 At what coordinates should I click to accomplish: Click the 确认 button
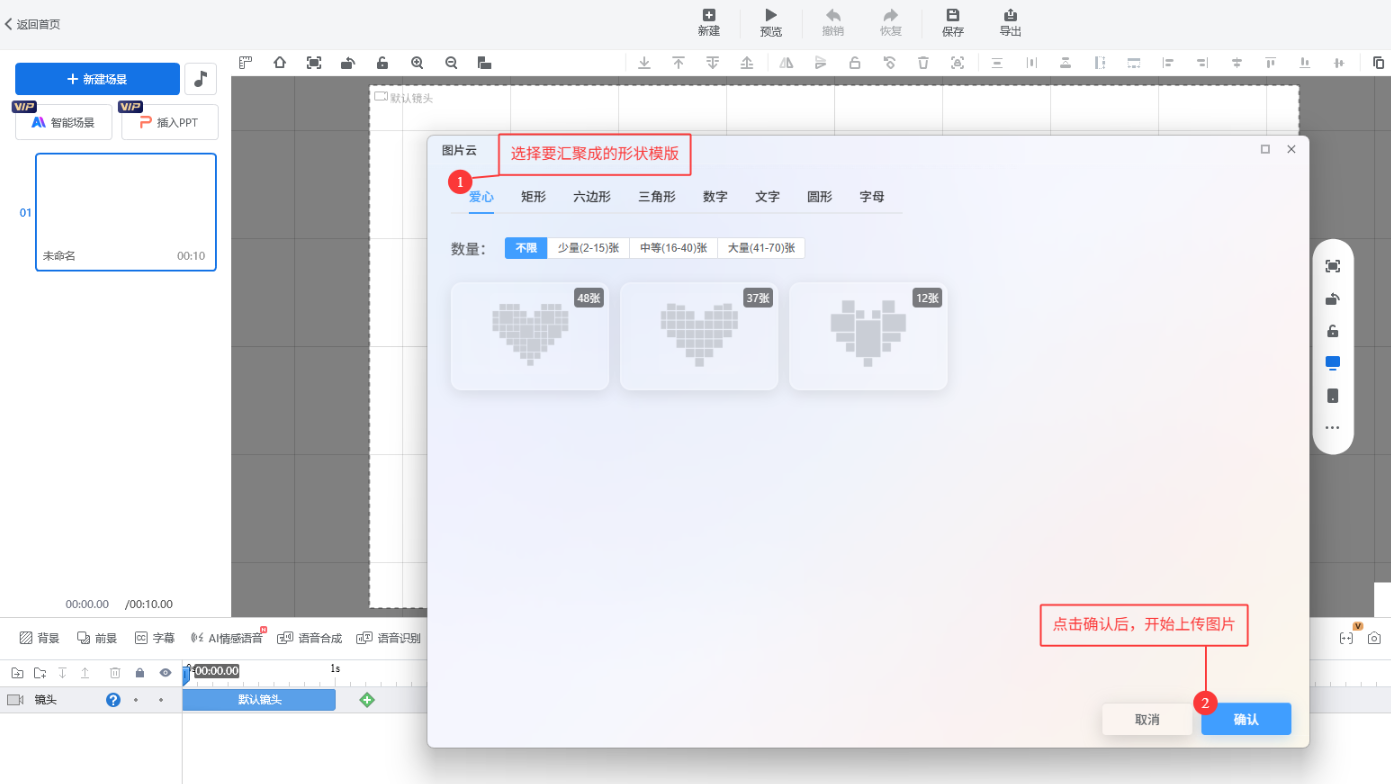click(1246, 720)
